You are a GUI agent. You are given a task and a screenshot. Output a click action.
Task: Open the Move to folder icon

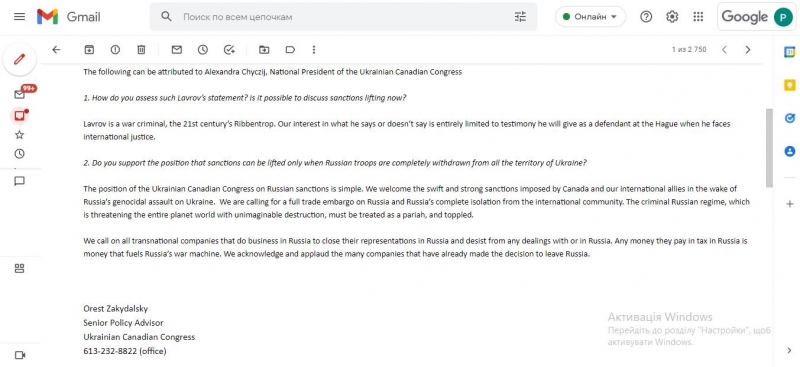click(x=264, y=50)
